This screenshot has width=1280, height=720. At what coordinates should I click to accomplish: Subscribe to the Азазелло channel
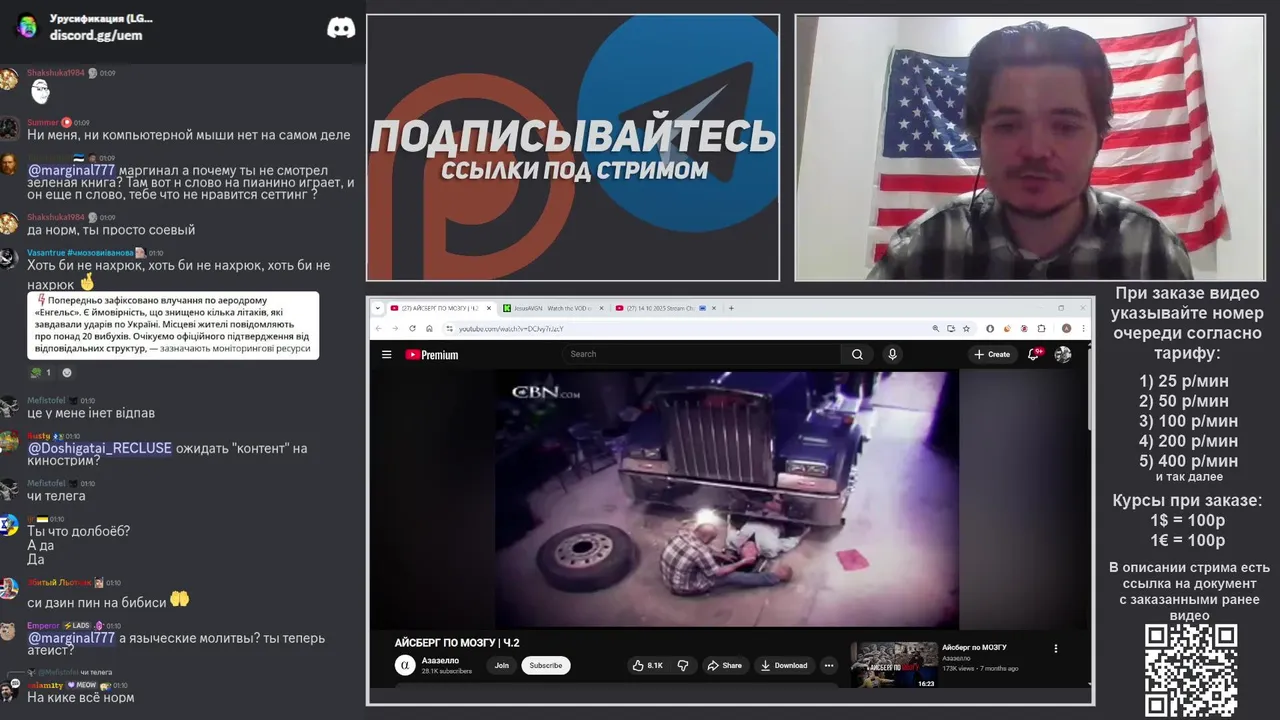545,665
